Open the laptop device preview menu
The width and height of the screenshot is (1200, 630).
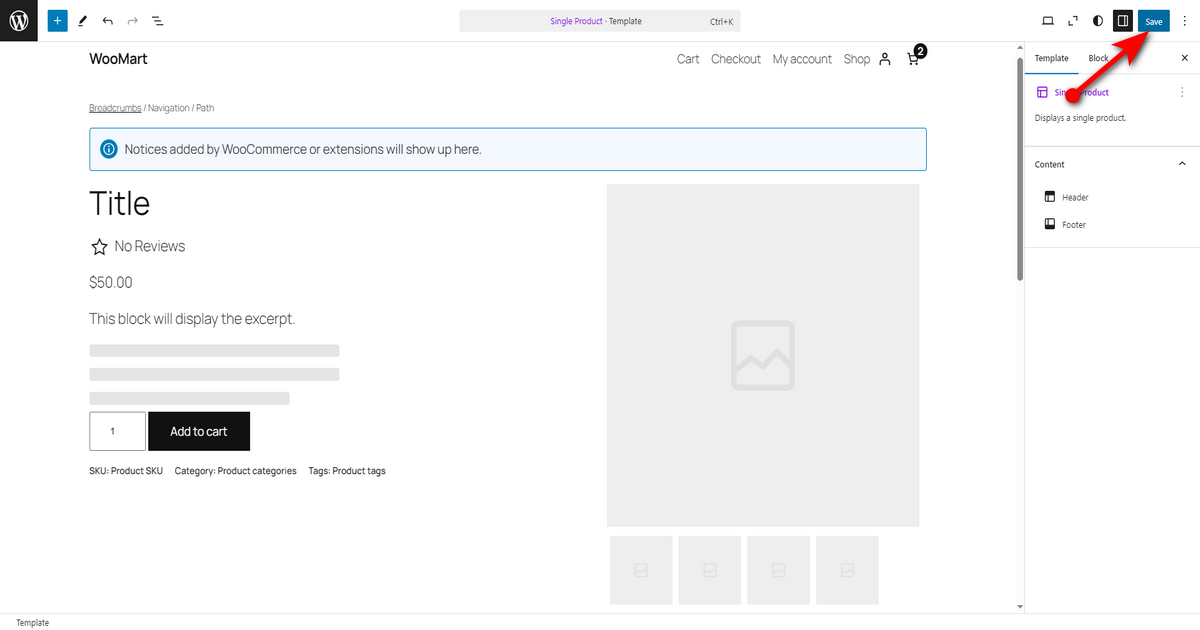1048,20
